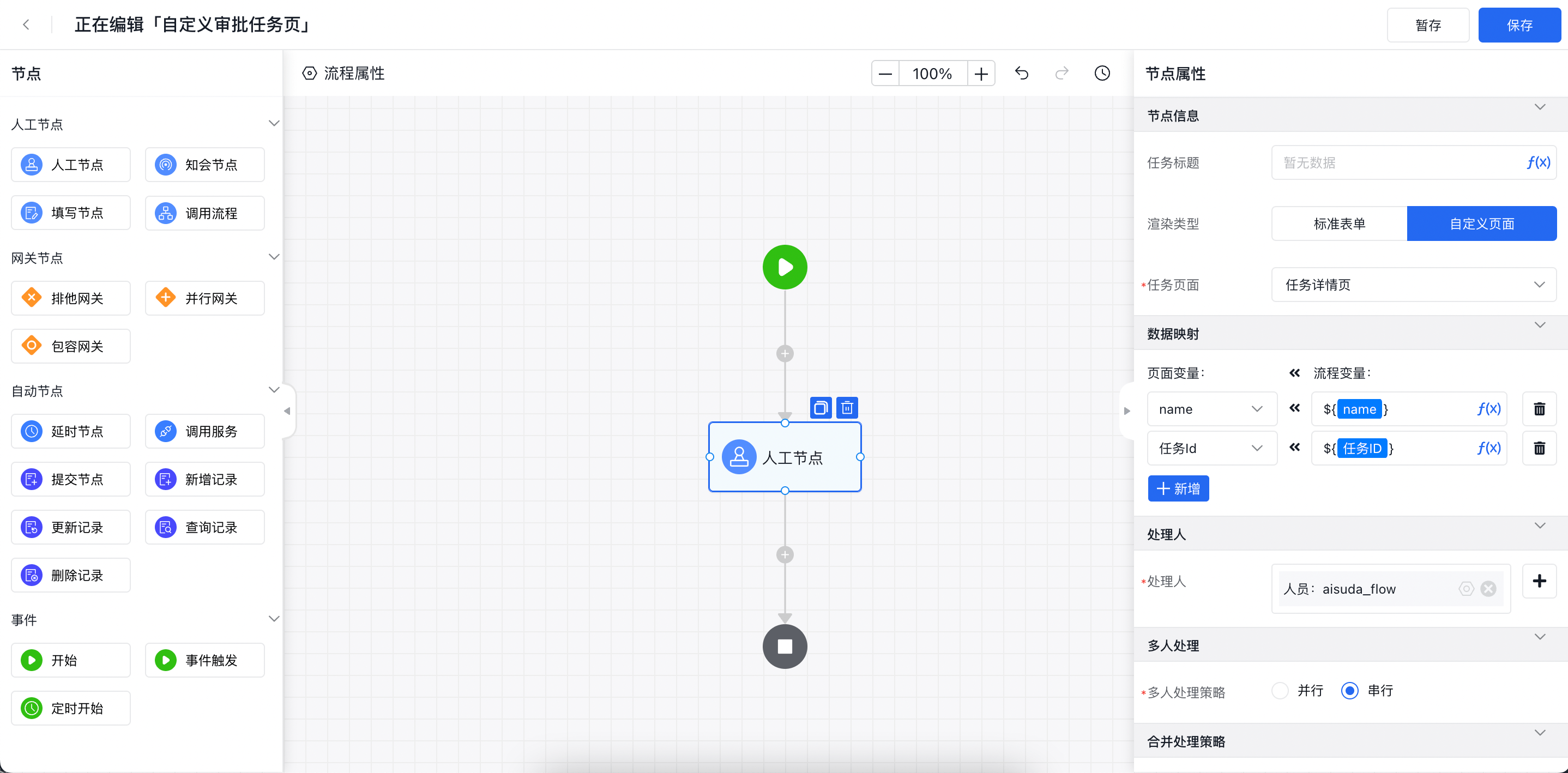Select the 开始 event node
Image resolution: width=1568 pixels, height=773 pixels.
pyautogui.click(x=71, y=660)
